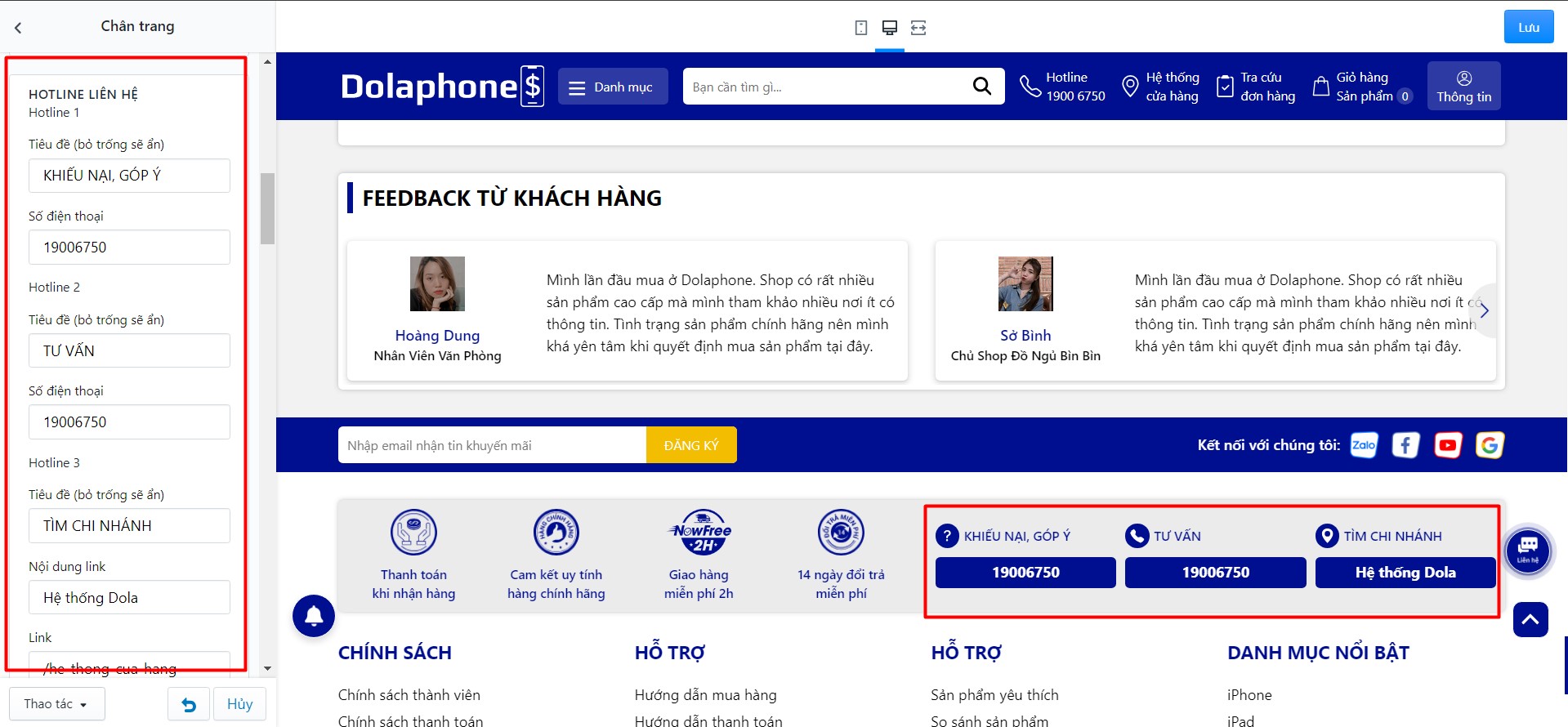Click Hoàng Dung's avatar photo
Viewport: 1568px width, 727px height.
tap(437, 283)
